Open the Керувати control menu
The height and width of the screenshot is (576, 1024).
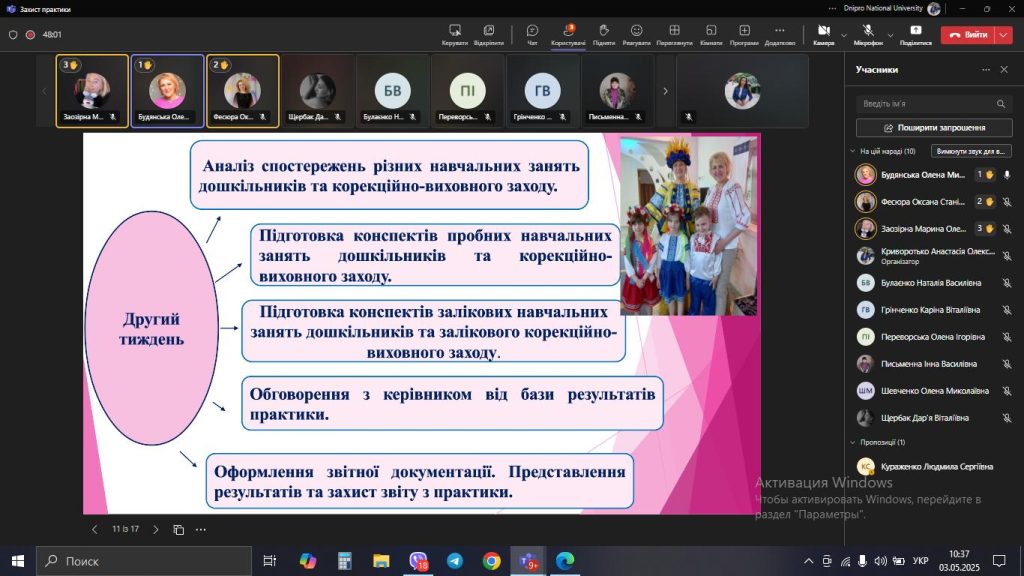(455, 35)
